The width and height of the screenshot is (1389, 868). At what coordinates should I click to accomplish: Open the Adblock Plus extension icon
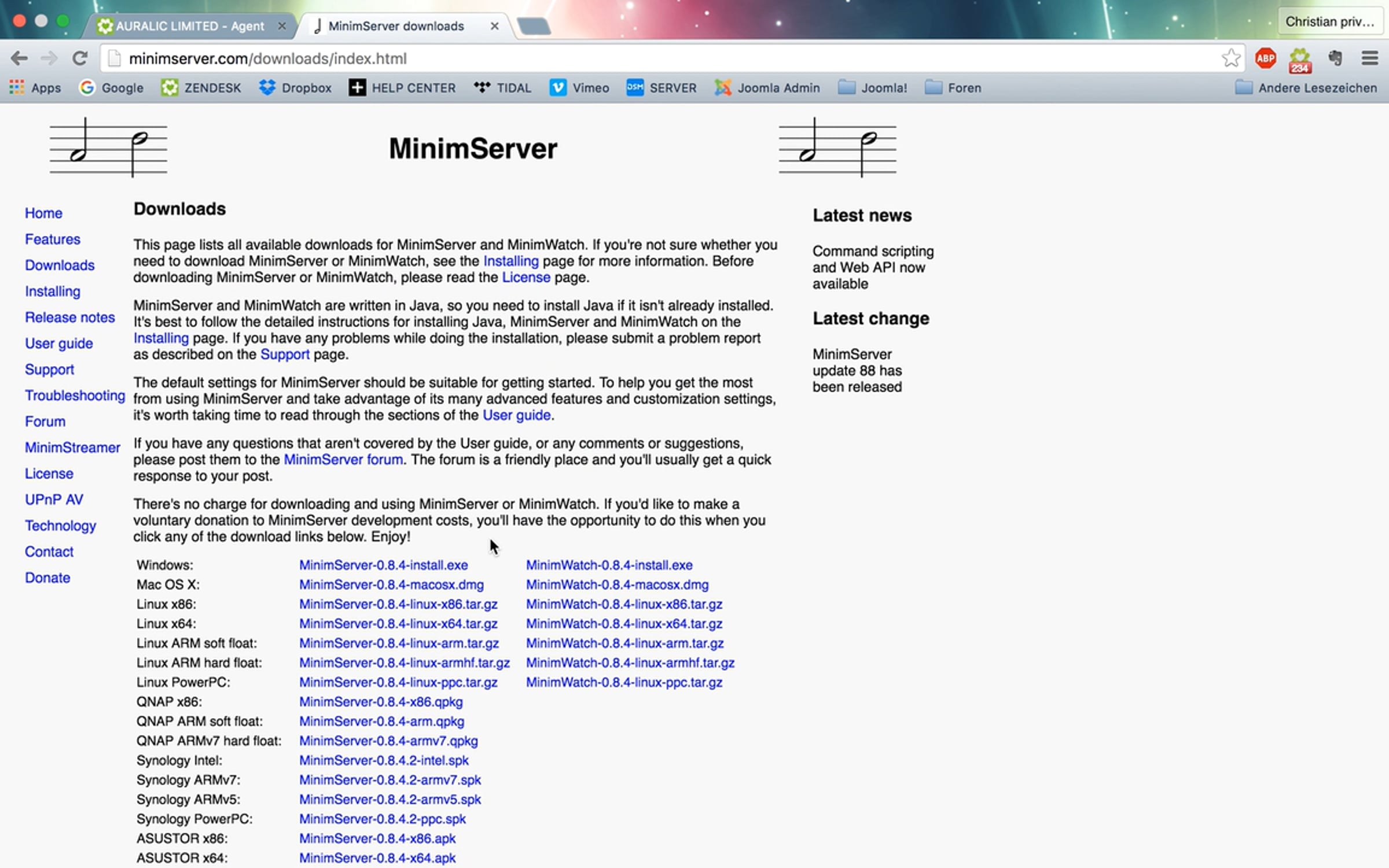pos(1265,58)
